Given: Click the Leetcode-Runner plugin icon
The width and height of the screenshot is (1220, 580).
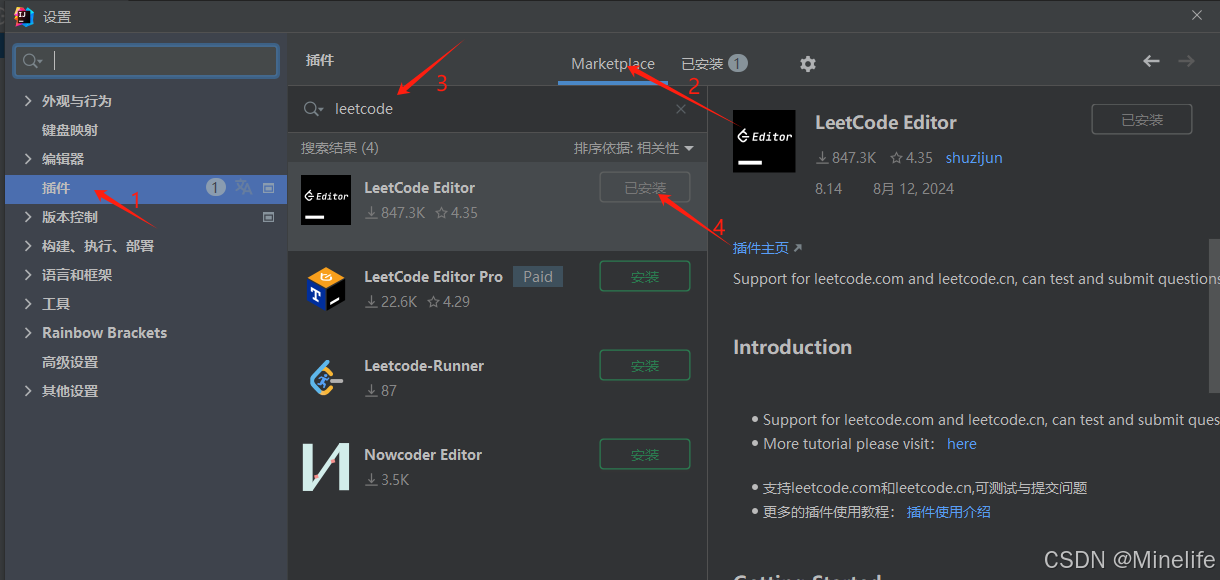Looking at the screenshot, I should click(x=326, y=377).
